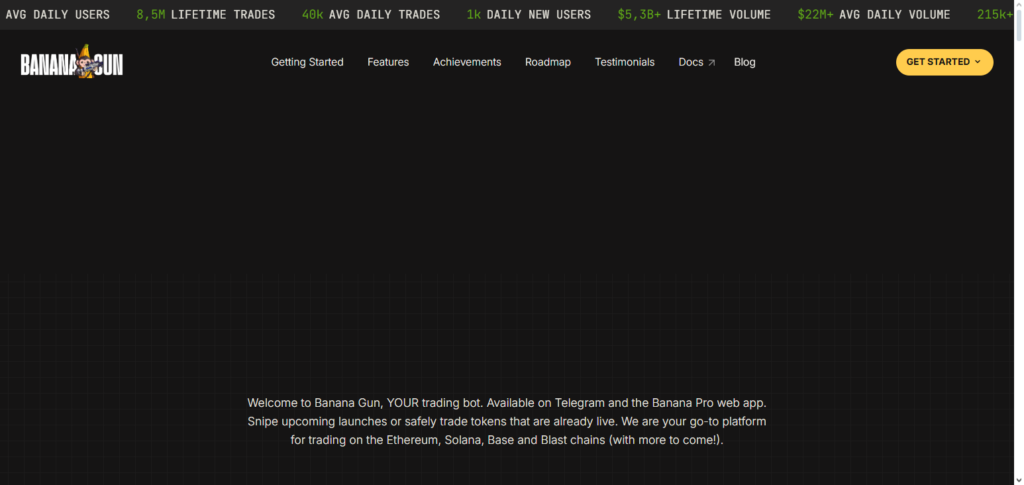Jump to the Roadmap section
The width and height of the screenshot is (1024, 485).
point(548,62)
